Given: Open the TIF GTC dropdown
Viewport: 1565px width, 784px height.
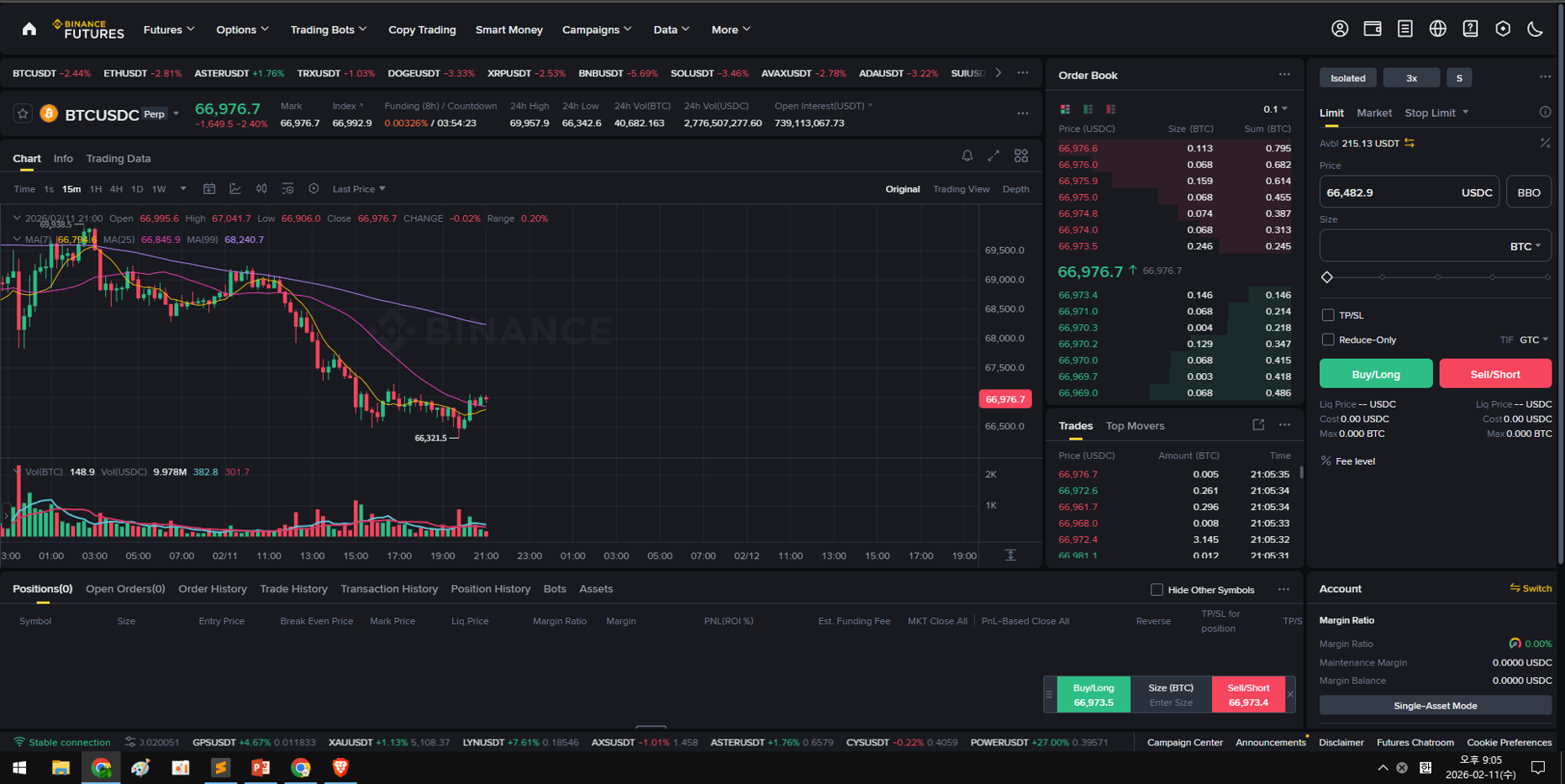Looking at the screenshot, I should [x=1534, y=339].
